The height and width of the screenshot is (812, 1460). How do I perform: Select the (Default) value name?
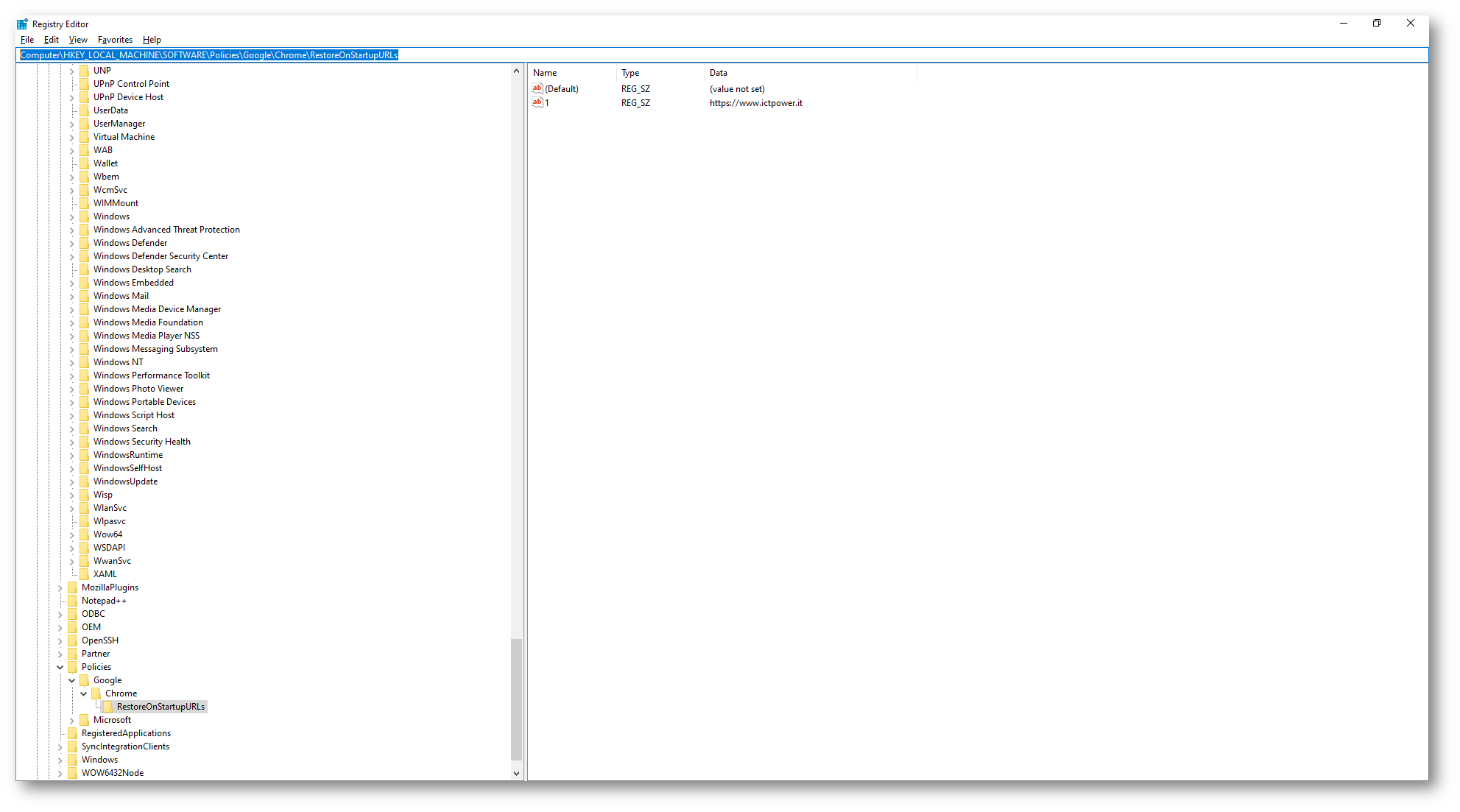(x=562, y=89)
